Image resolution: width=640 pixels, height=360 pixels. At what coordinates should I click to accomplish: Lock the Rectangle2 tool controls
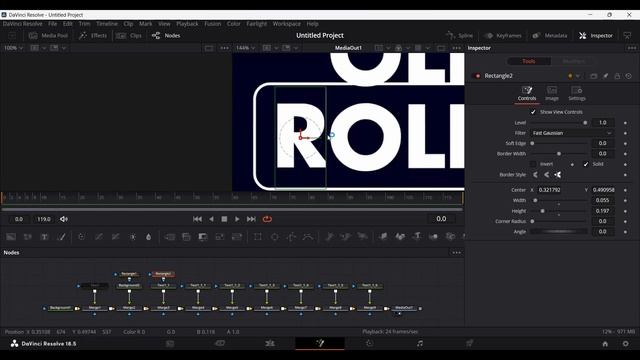617,76
